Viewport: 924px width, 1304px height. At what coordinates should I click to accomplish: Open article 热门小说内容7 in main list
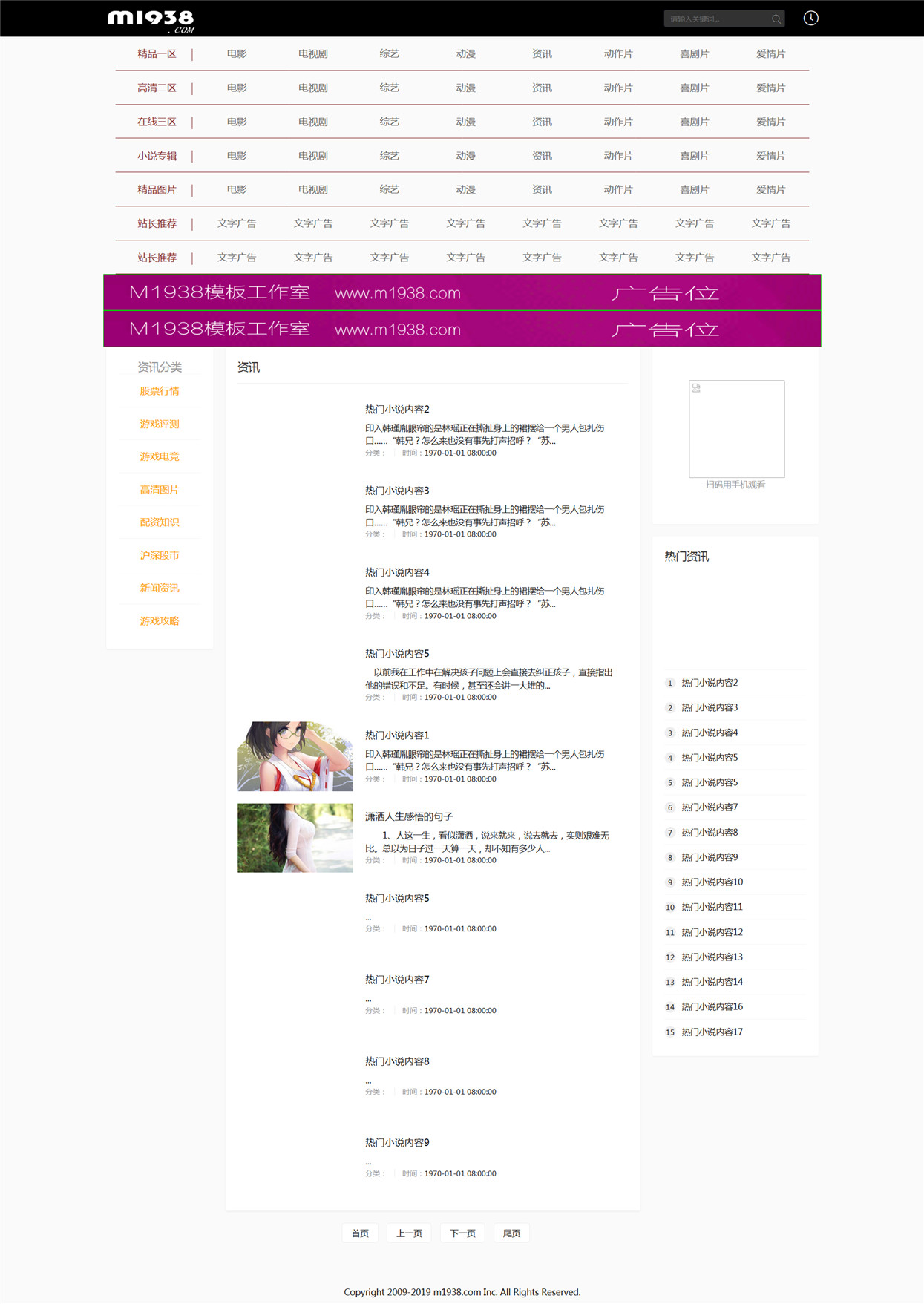point(397,980)
